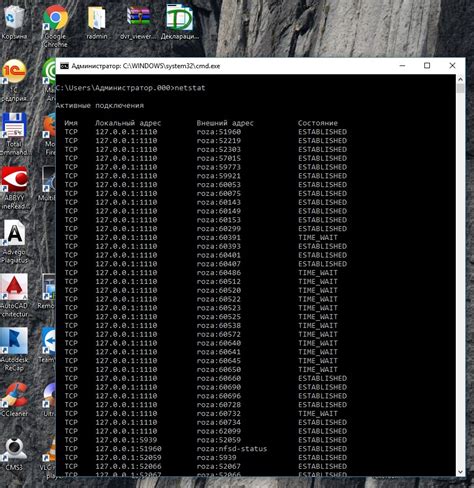Click the console scrollbar down arrow
This screenshot has height=488, width=474.
[x=460, y=472]
